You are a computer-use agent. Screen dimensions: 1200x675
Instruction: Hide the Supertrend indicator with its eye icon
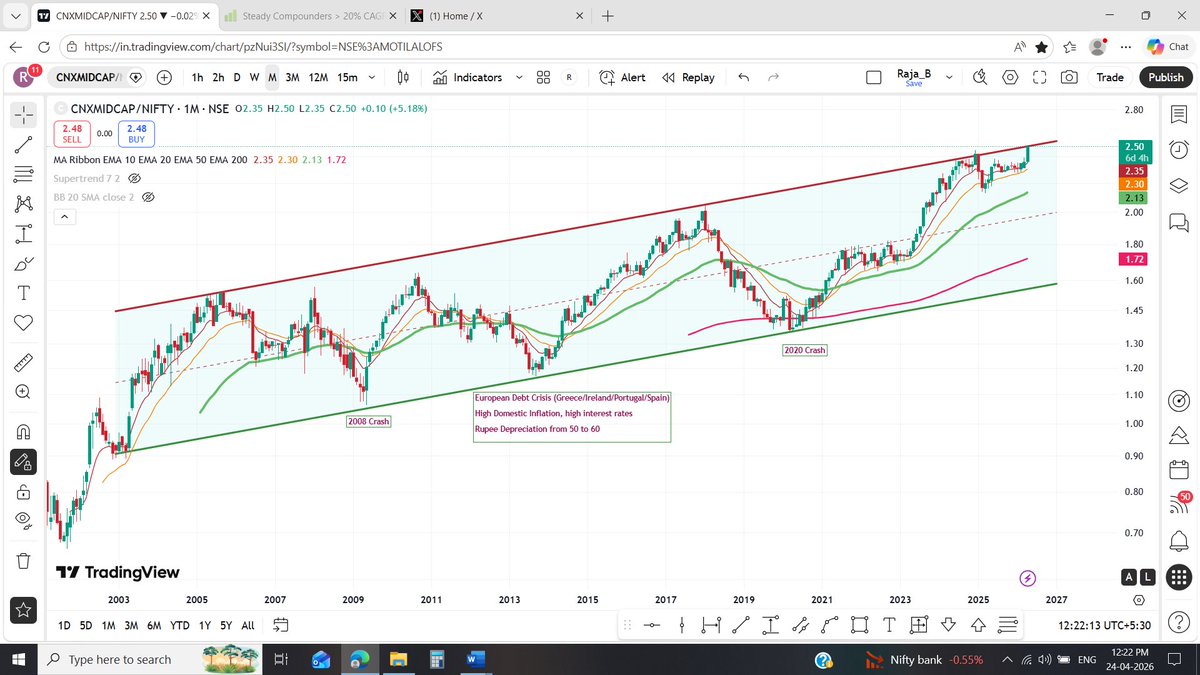tap(135, 178)
